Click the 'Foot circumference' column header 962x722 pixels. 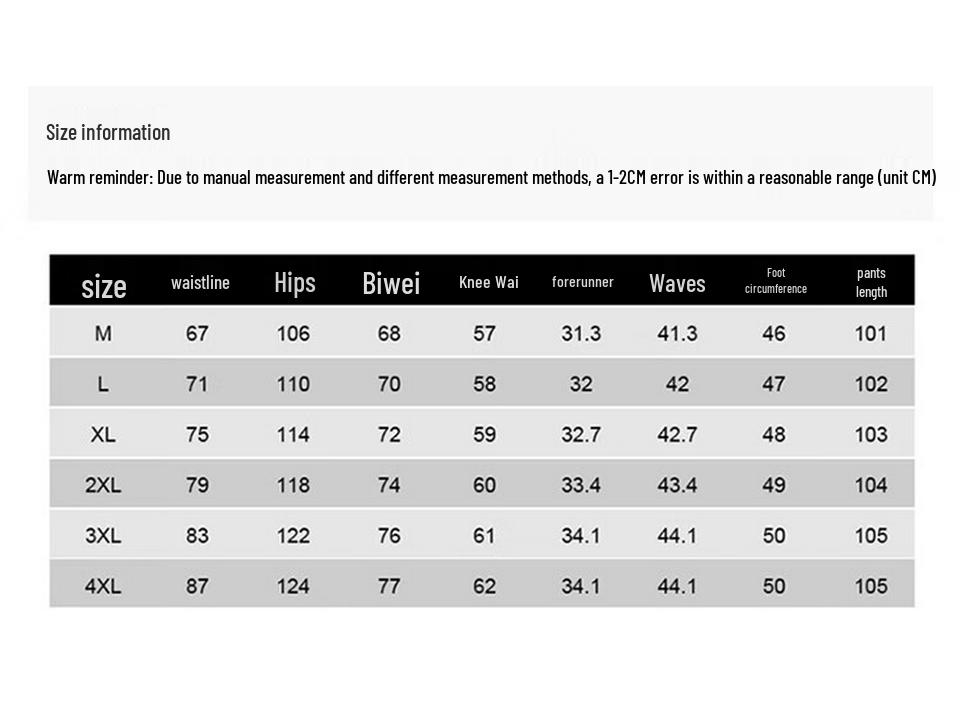[775, 281]
